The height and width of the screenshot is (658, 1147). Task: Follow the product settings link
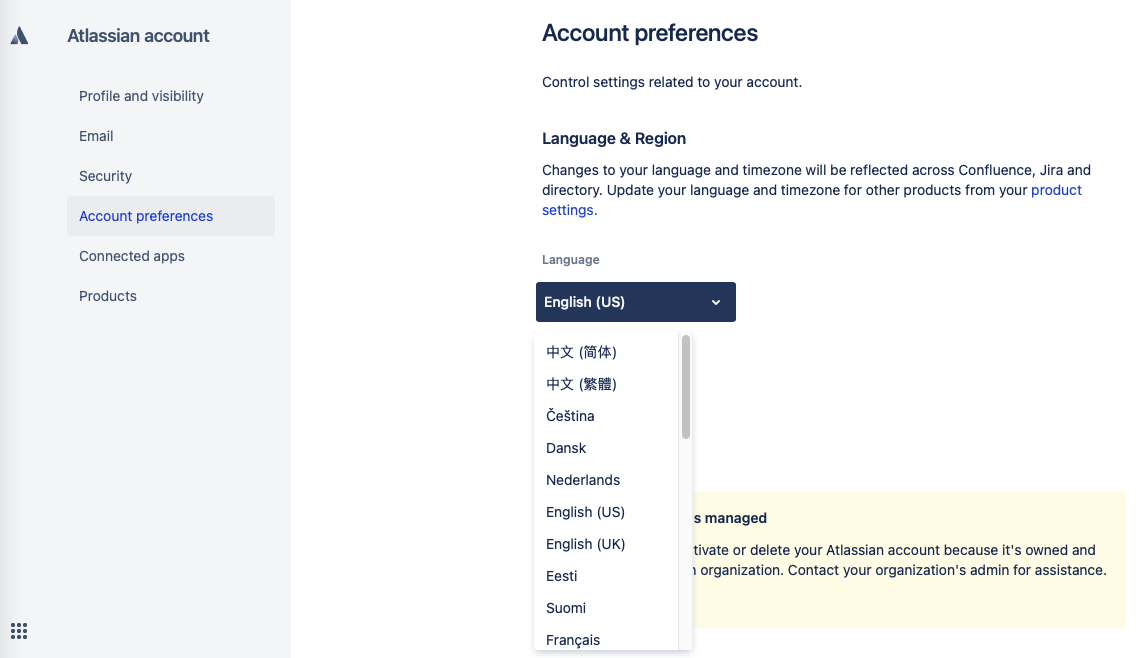1055,190
